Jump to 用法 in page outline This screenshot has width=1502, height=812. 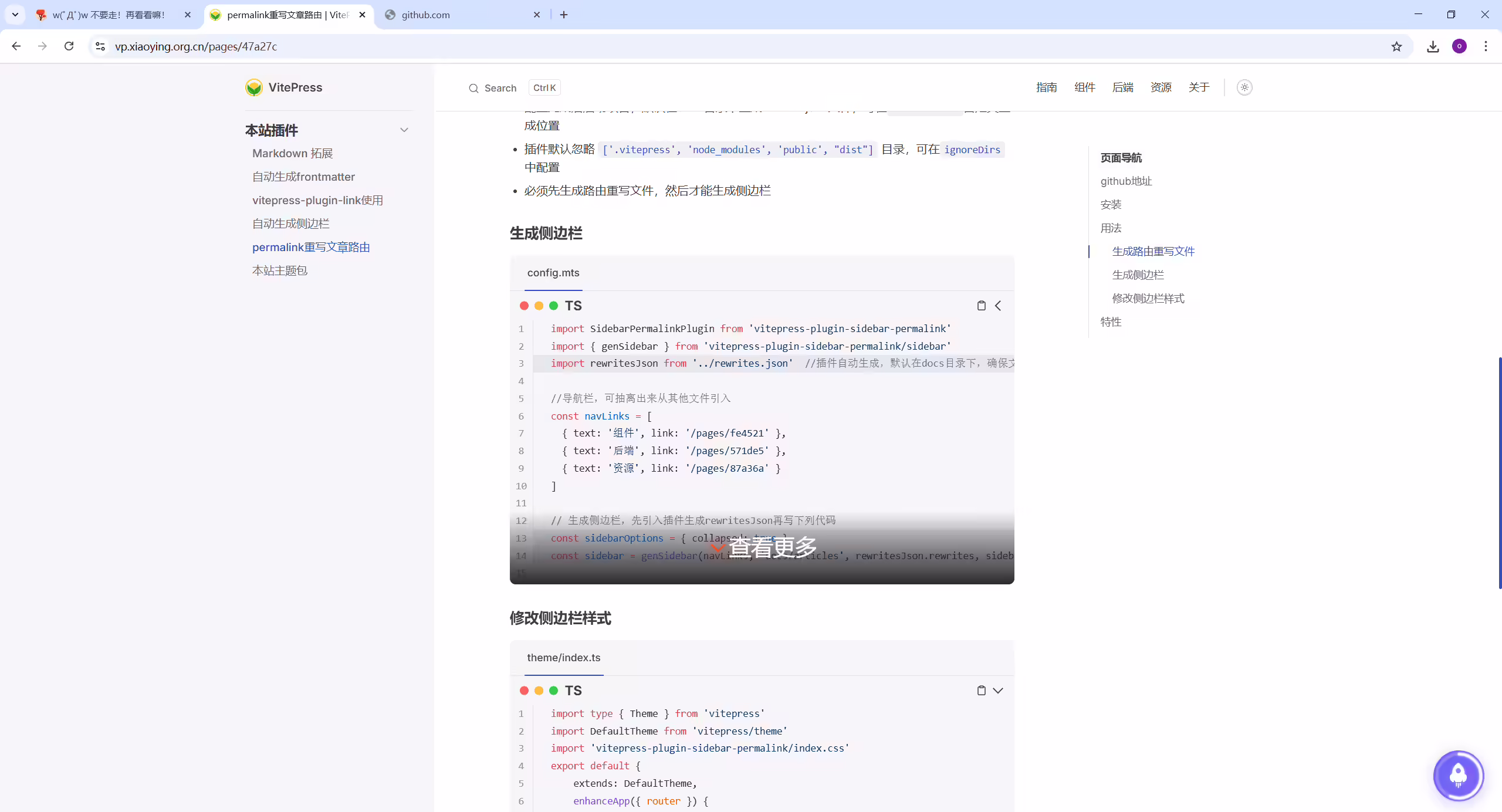1111,228
